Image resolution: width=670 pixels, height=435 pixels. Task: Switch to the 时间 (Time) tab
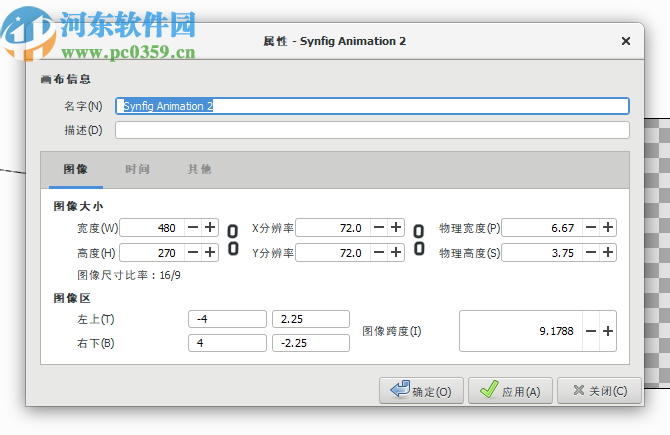(x=138, y=169)
